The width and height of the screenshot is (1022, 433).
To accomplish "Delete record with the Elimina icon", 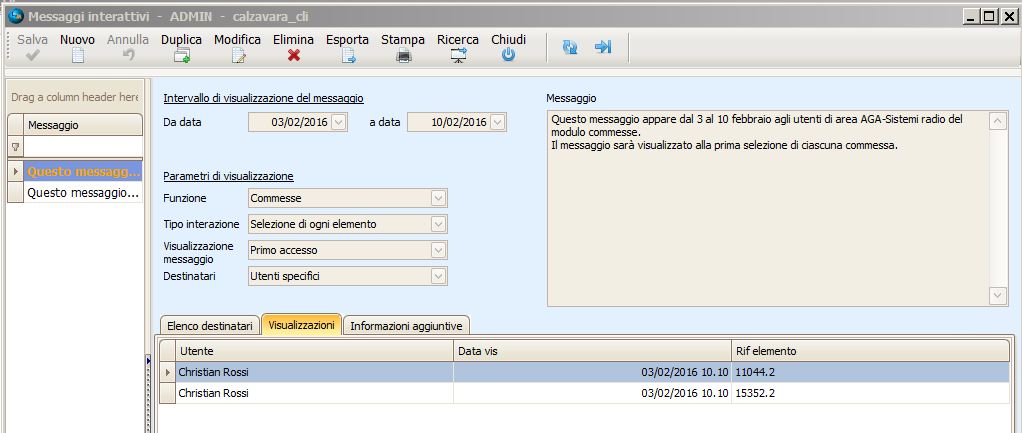I will [x=294, y=56].
